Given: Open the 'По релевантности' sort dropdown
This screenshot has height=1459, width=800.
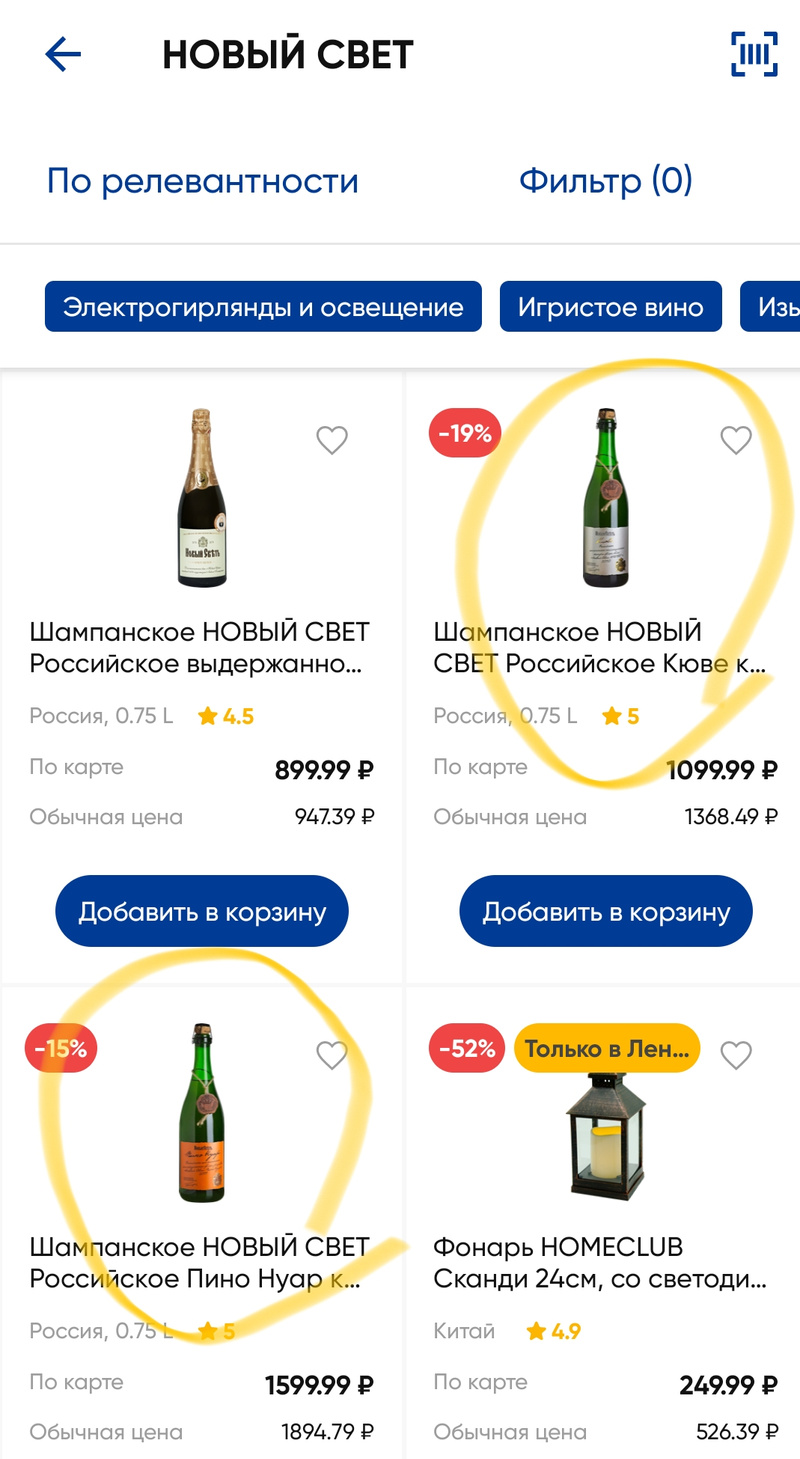Looking at the screenshot, I should [x=203, y=181].
